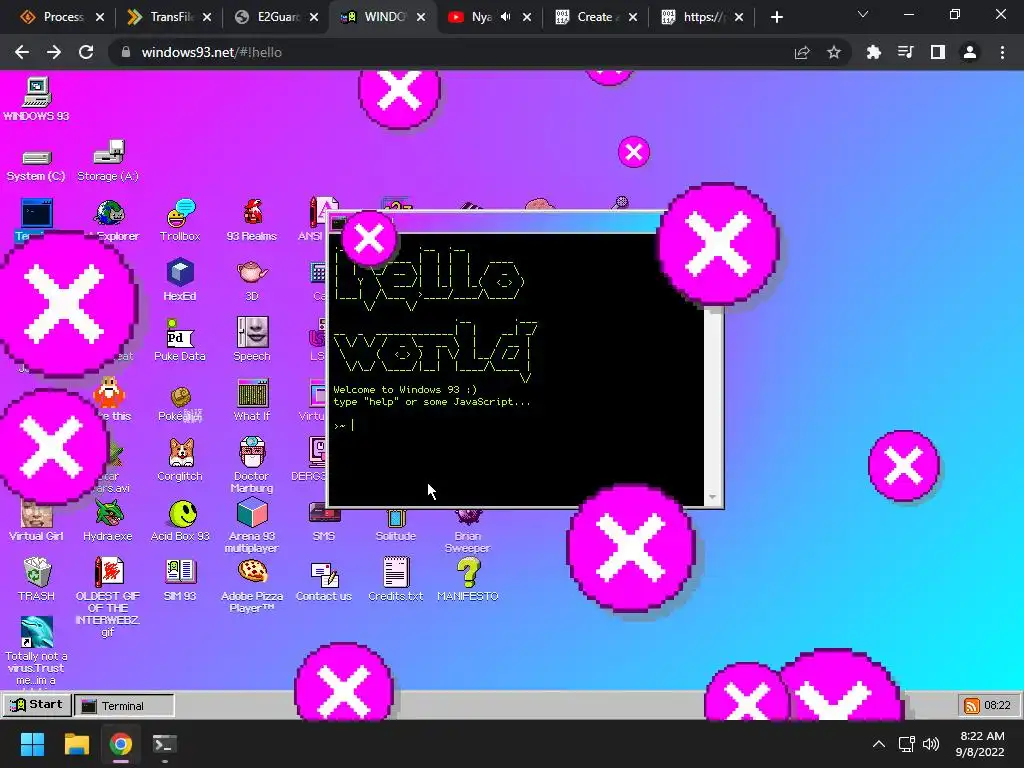Open the 3D teapot icon
1024x768 pixels.
point(252,280)
